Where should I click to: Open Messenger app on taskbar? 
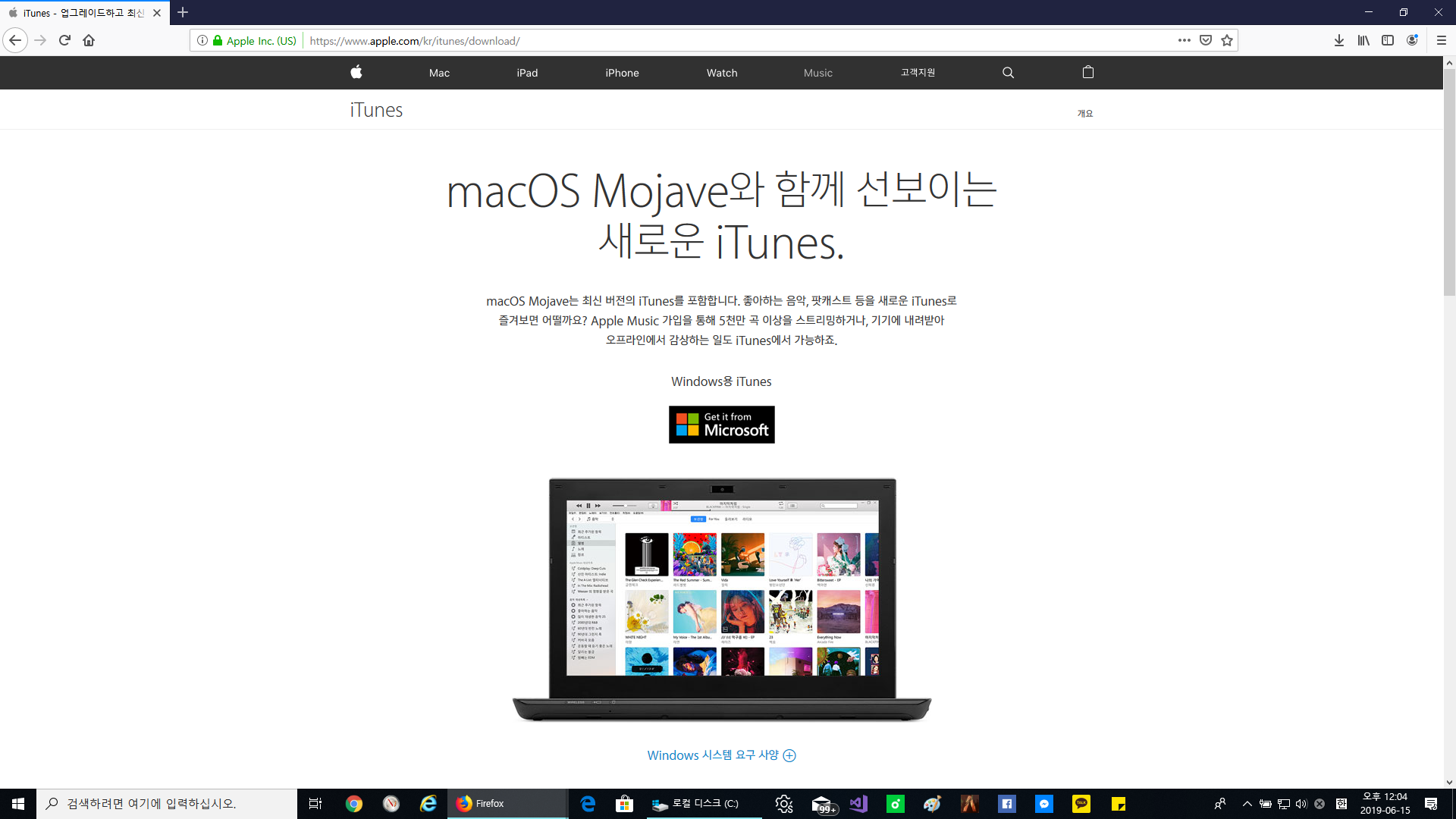click(1044, 804)
